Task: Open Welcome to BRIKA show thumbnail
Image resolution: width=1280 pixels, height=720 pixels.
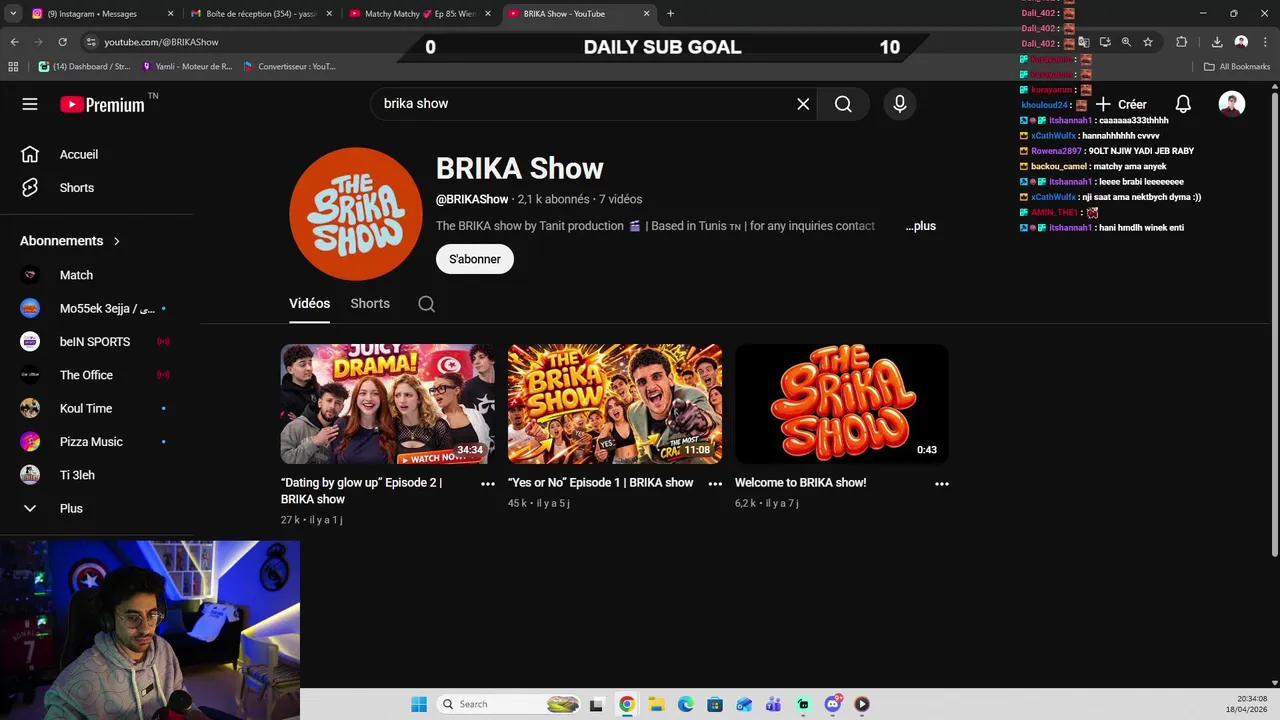Action: (x=842, y=404)
